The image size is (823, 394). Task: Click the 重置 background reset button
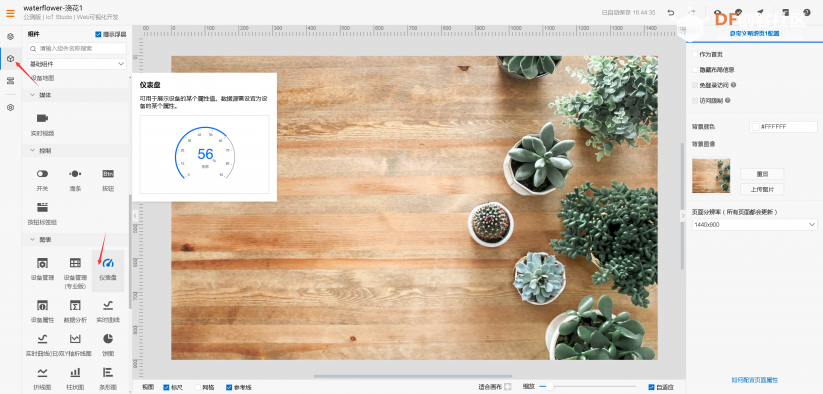tap(762, 174)
